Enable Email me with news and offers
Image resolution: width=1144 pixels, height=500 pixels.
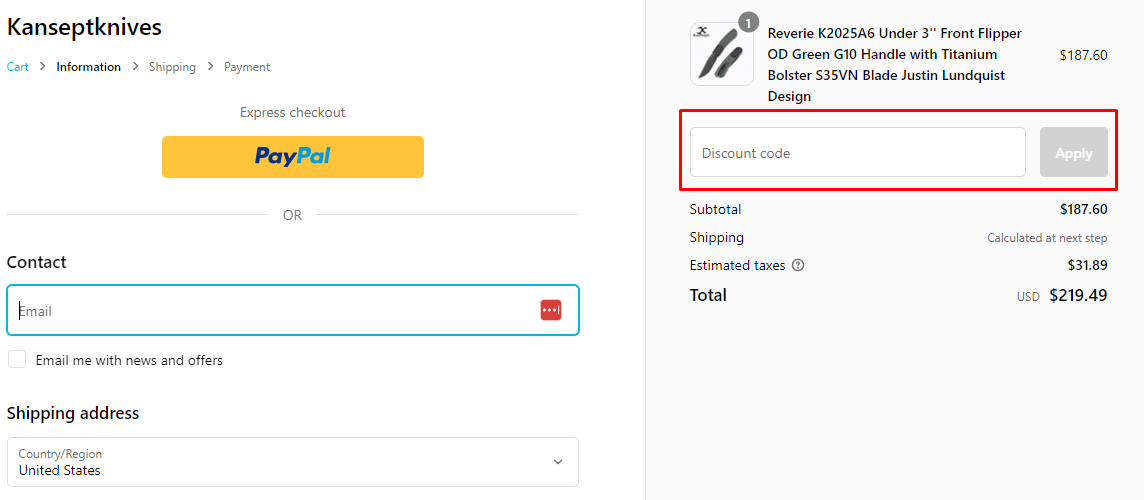(x=17, y=360)
